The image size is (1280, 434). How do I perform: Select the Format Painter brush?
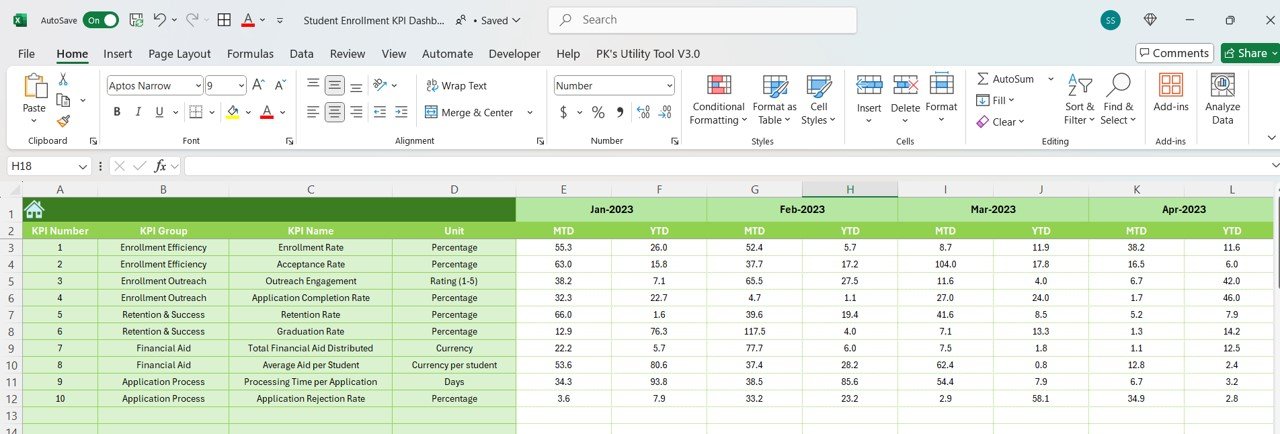click(63, 121)
